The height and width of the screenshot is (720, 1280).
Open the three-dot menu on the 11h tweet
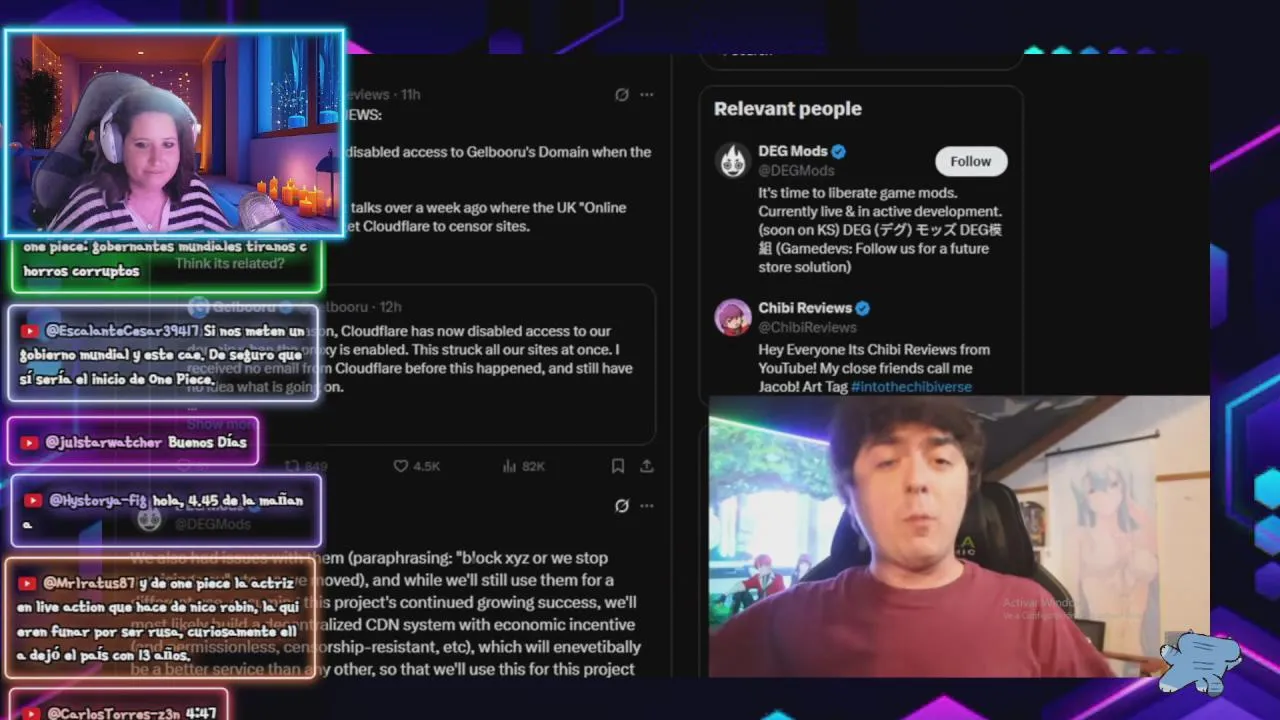[647, 94]
